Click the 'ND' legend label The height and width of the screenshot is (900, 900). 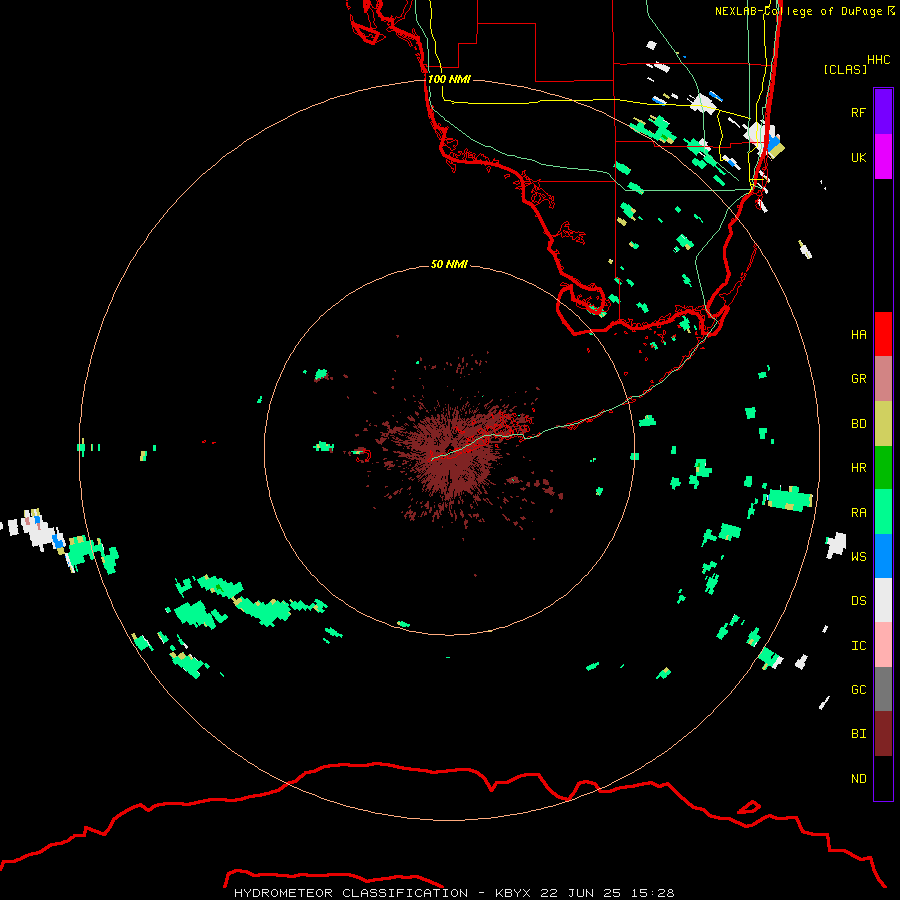click(x=858, y=778)
